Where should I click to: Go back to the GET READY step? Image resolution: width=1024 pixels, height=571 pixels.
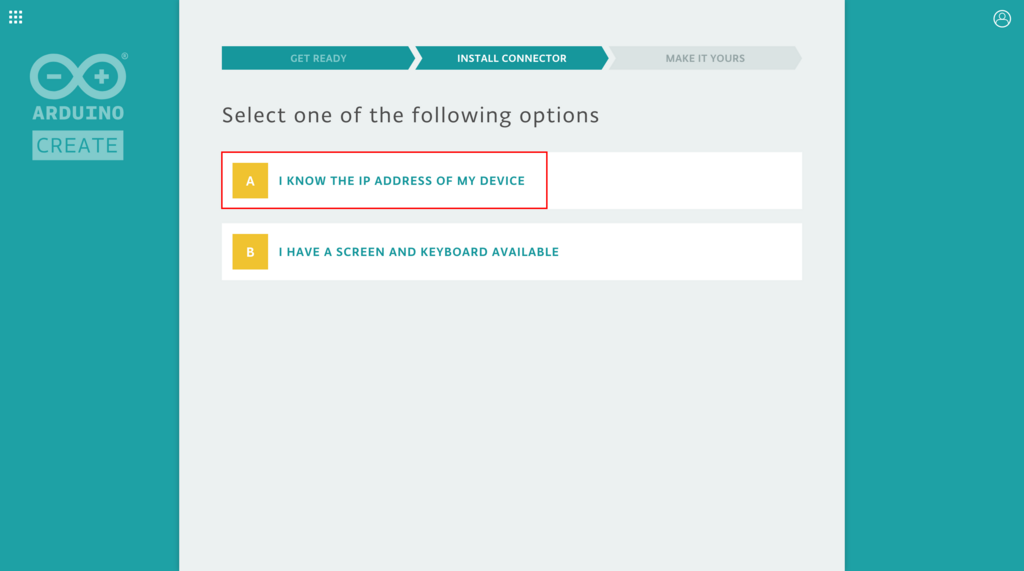tap(318, 58)
